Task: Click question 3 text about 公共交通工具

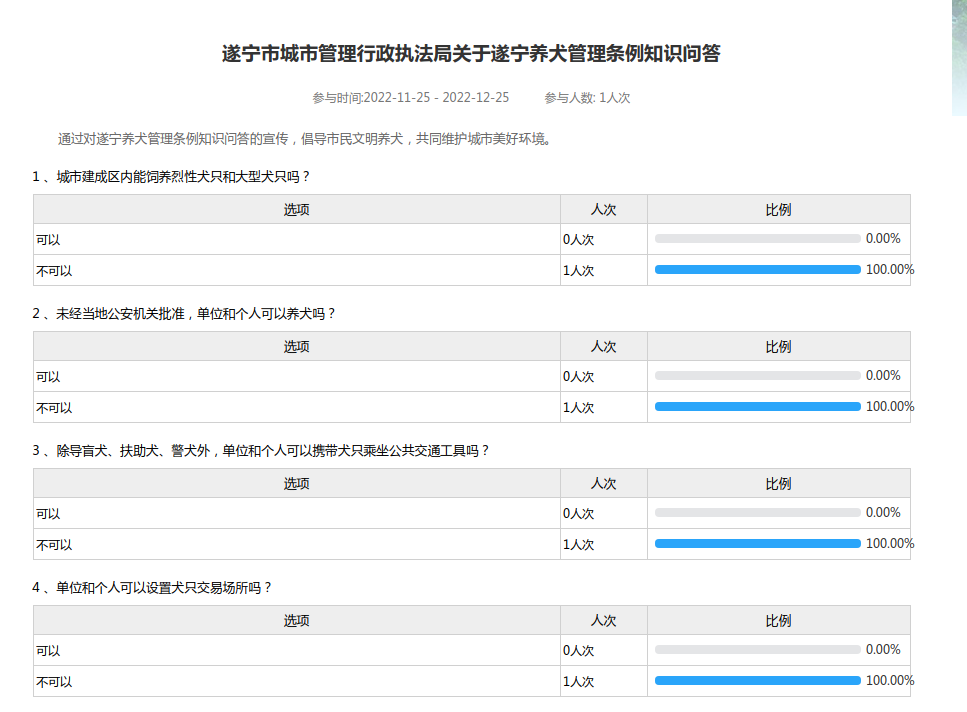Action: pyautogui.click(x=261, y=451)
